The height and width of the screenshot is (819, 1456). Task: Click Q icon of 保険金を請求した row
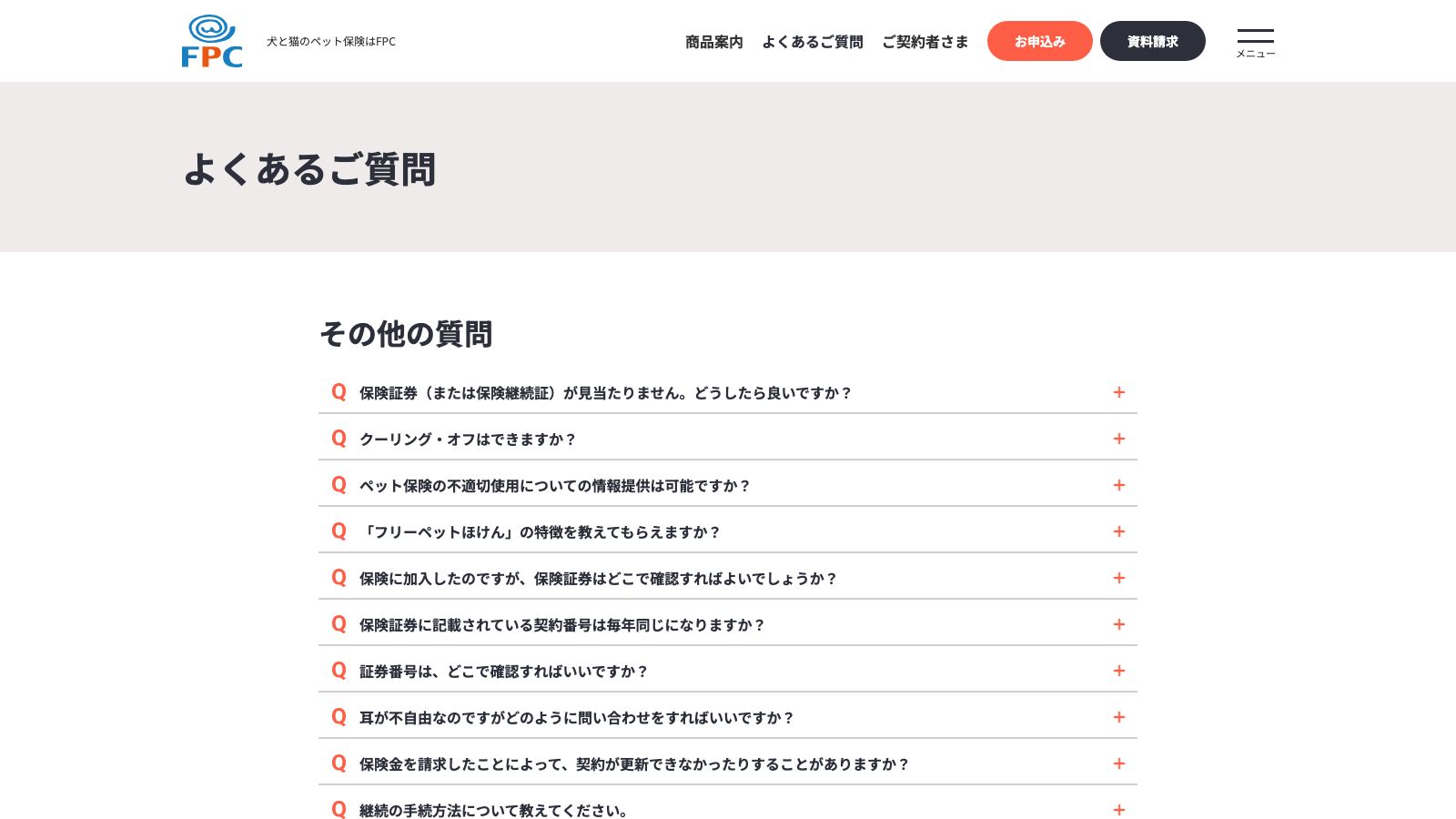pos(339,763)
